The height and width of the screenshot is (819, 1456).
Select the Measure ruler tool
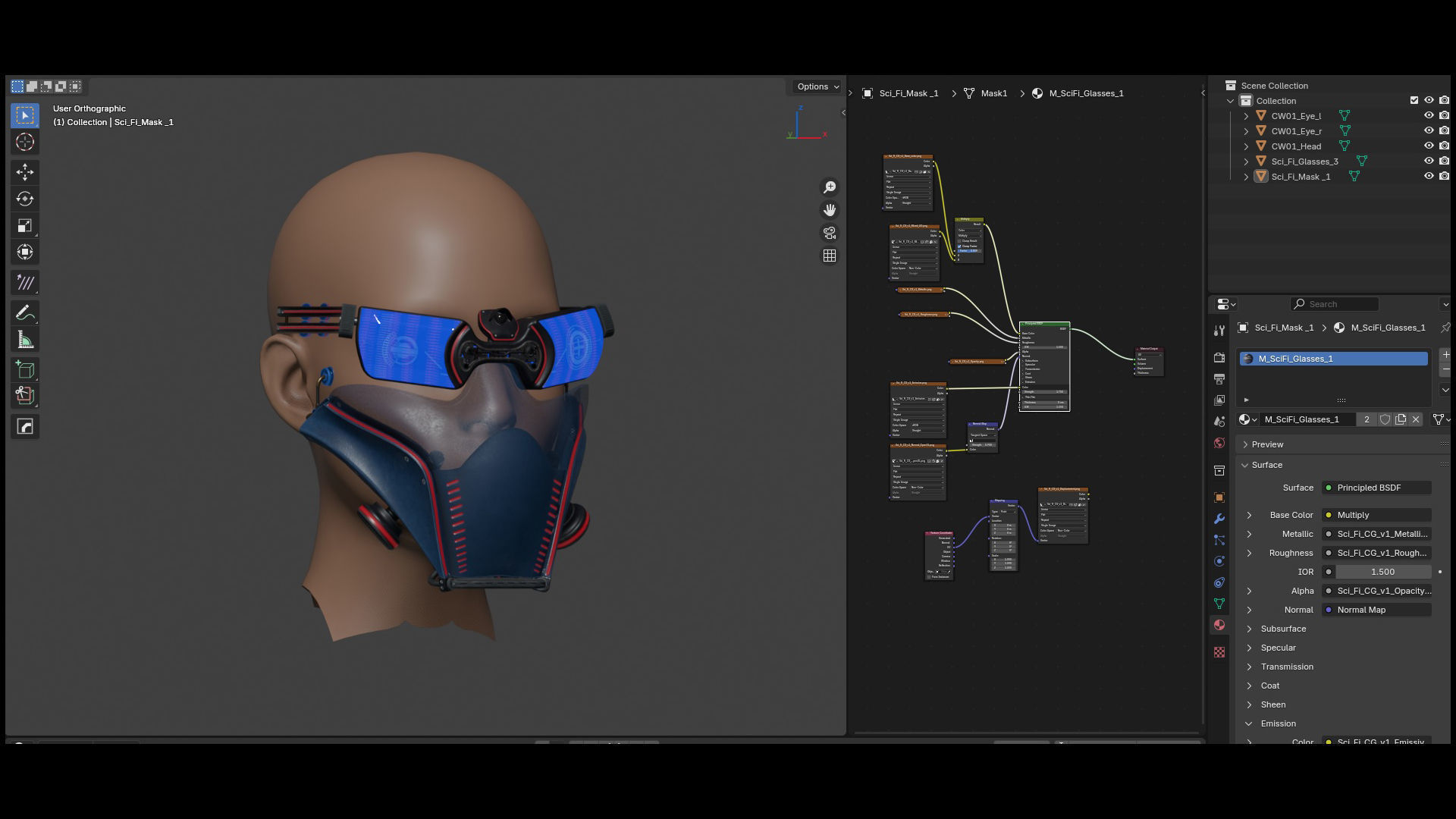point(25,339)
